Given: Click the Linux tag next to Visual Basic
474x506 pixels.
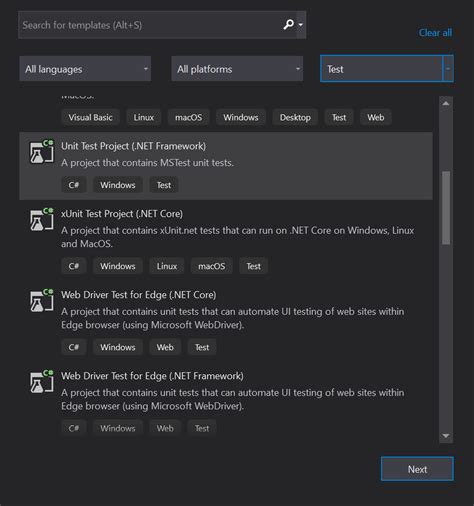Looking at the screenshot, I should [144, 117].
